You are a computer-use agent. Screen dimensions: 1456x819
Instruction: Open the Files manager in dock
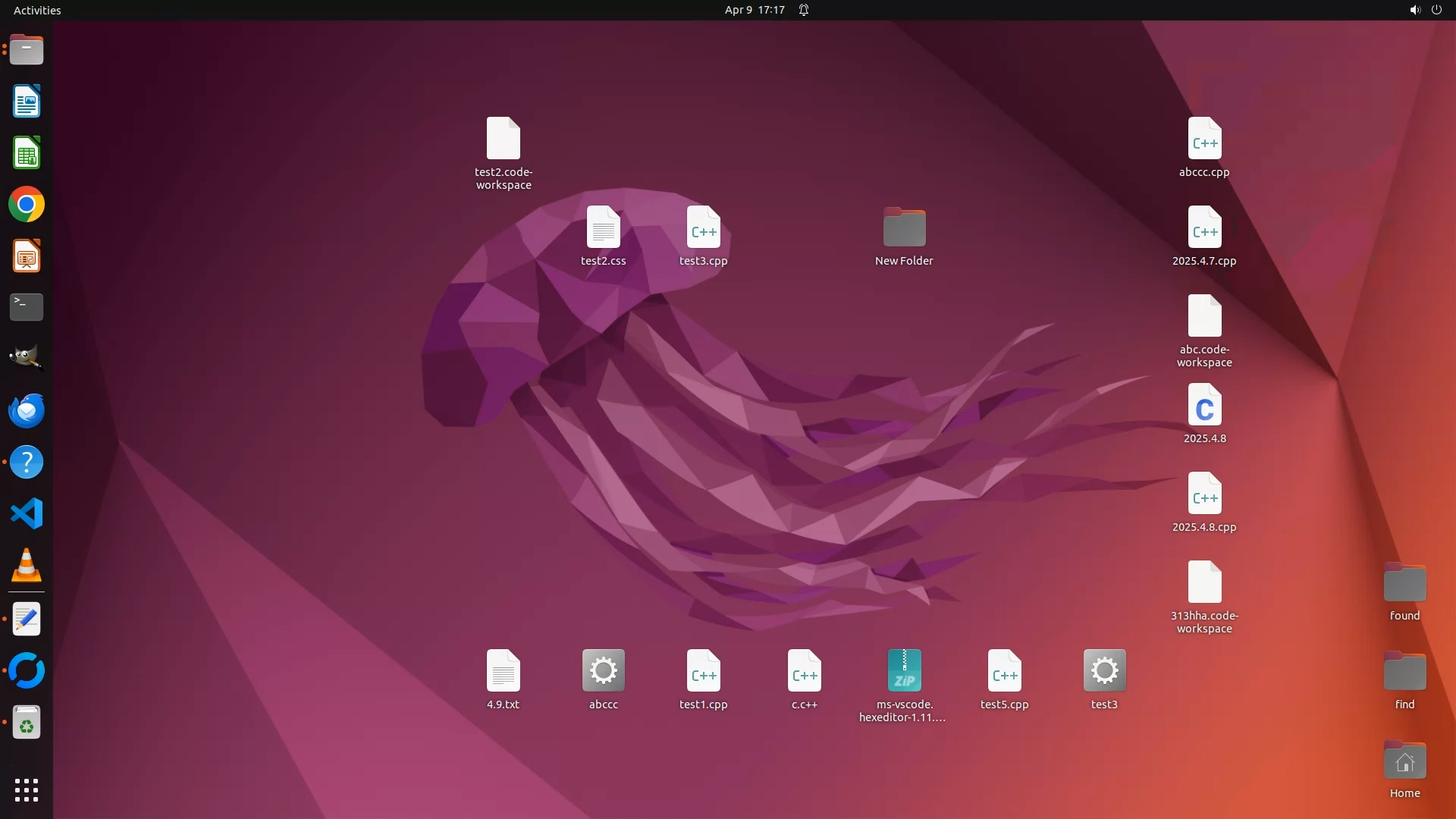click(27, 50)
